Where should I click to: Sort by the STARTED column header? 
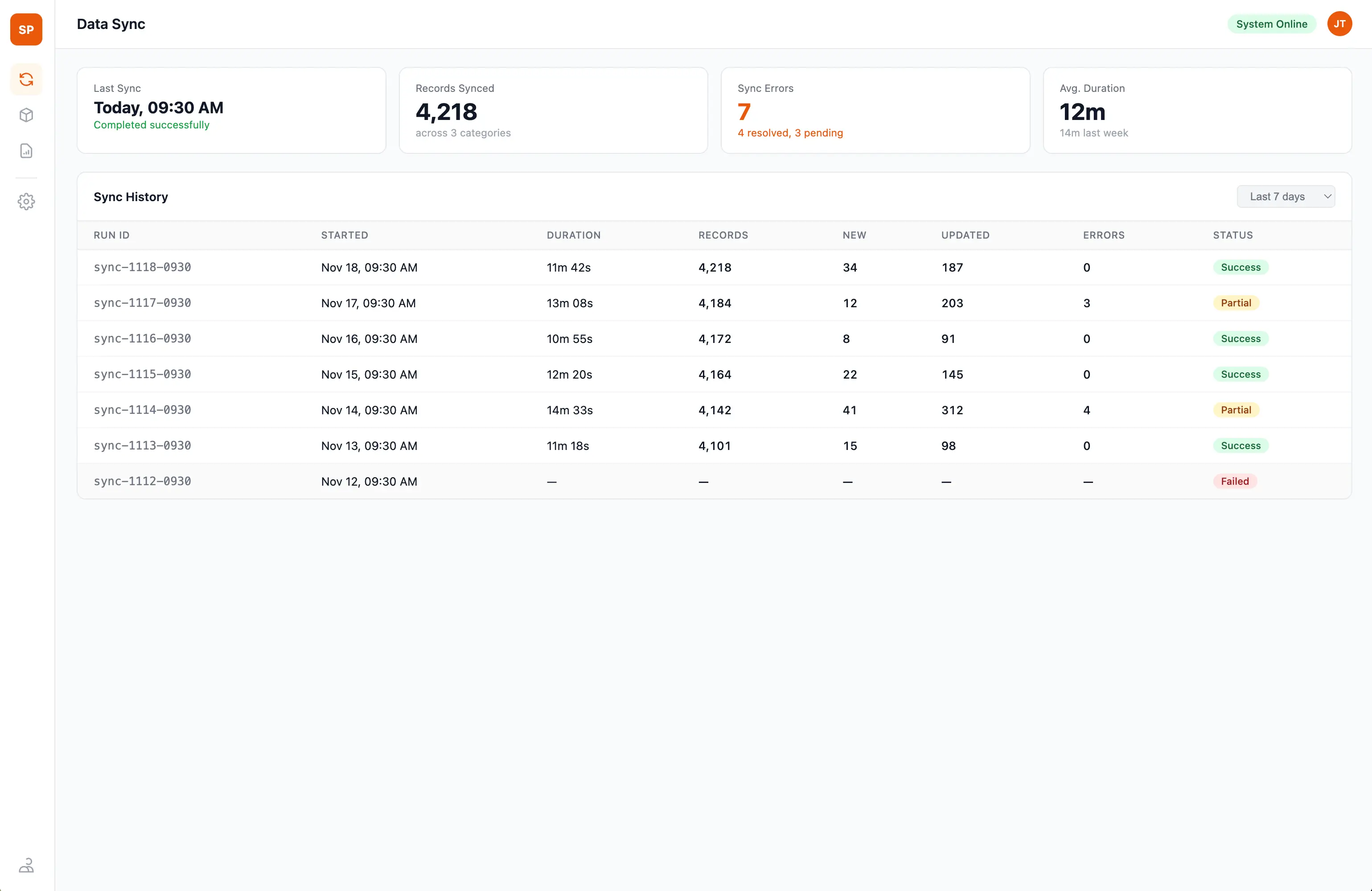(x=344, y=235)
